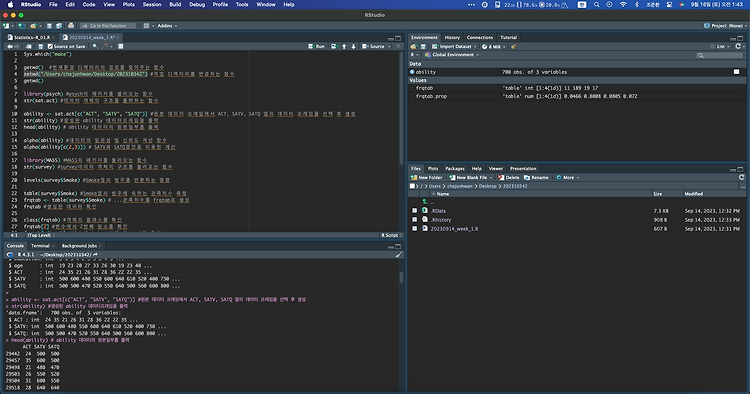Expand the ability data frame entry
This screenshot has height=394, width=750.
click(x=412, y=72)
